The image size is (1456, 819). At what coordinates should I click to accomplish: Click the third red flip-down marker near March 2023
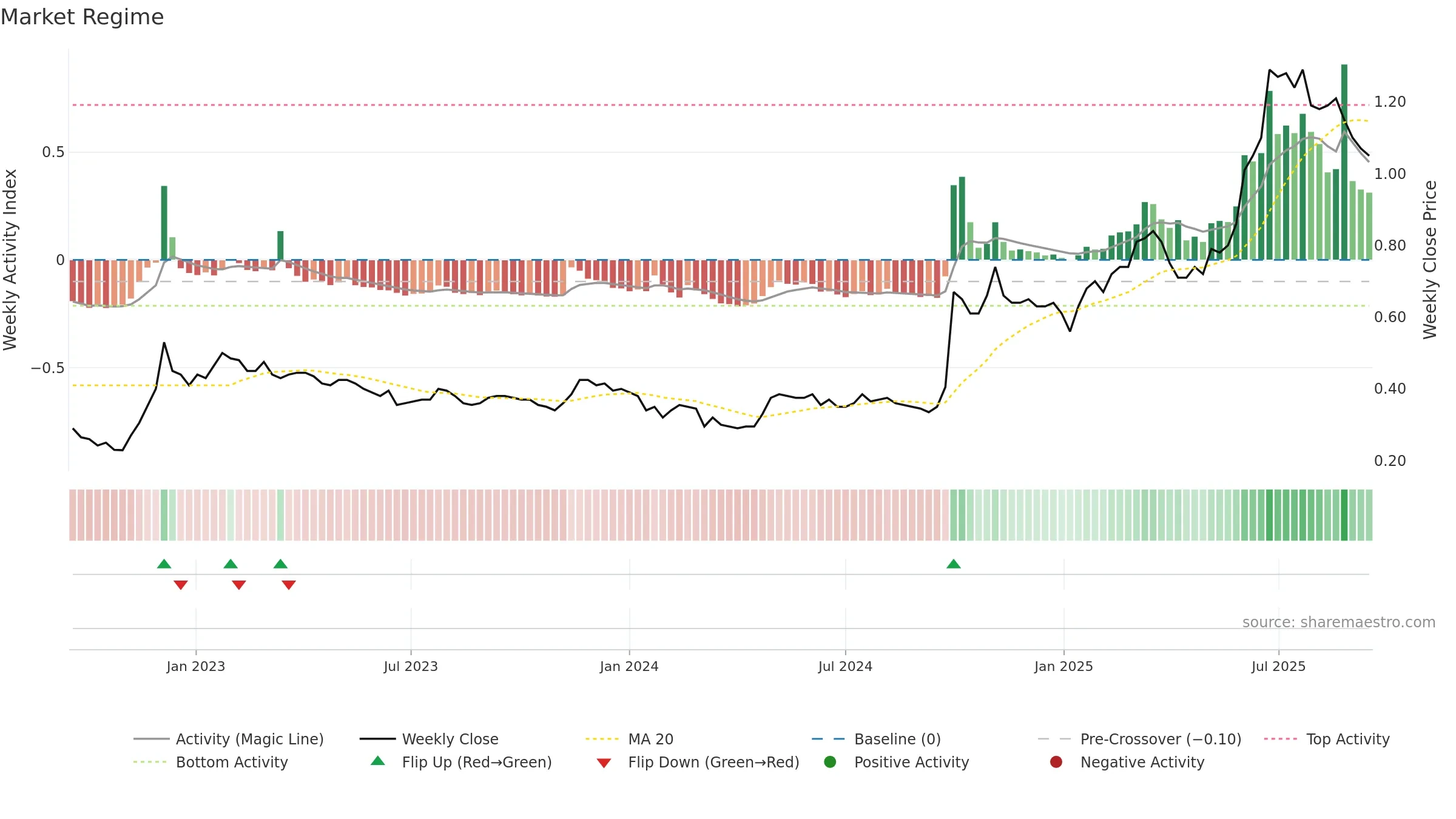tap(289, 585)
